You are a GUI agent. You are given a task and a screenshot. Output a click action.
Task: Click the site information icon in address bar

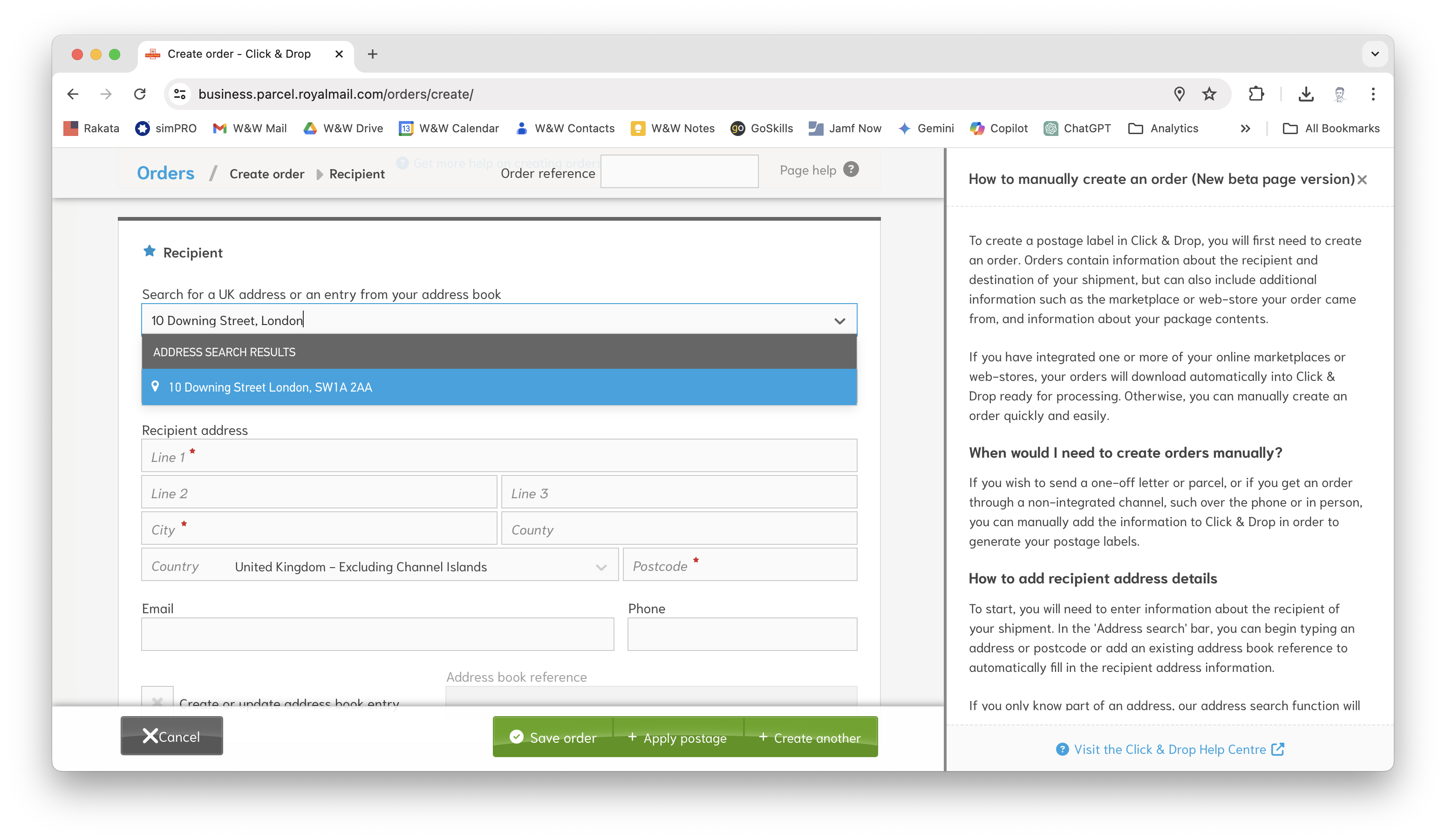coord(180,94)
